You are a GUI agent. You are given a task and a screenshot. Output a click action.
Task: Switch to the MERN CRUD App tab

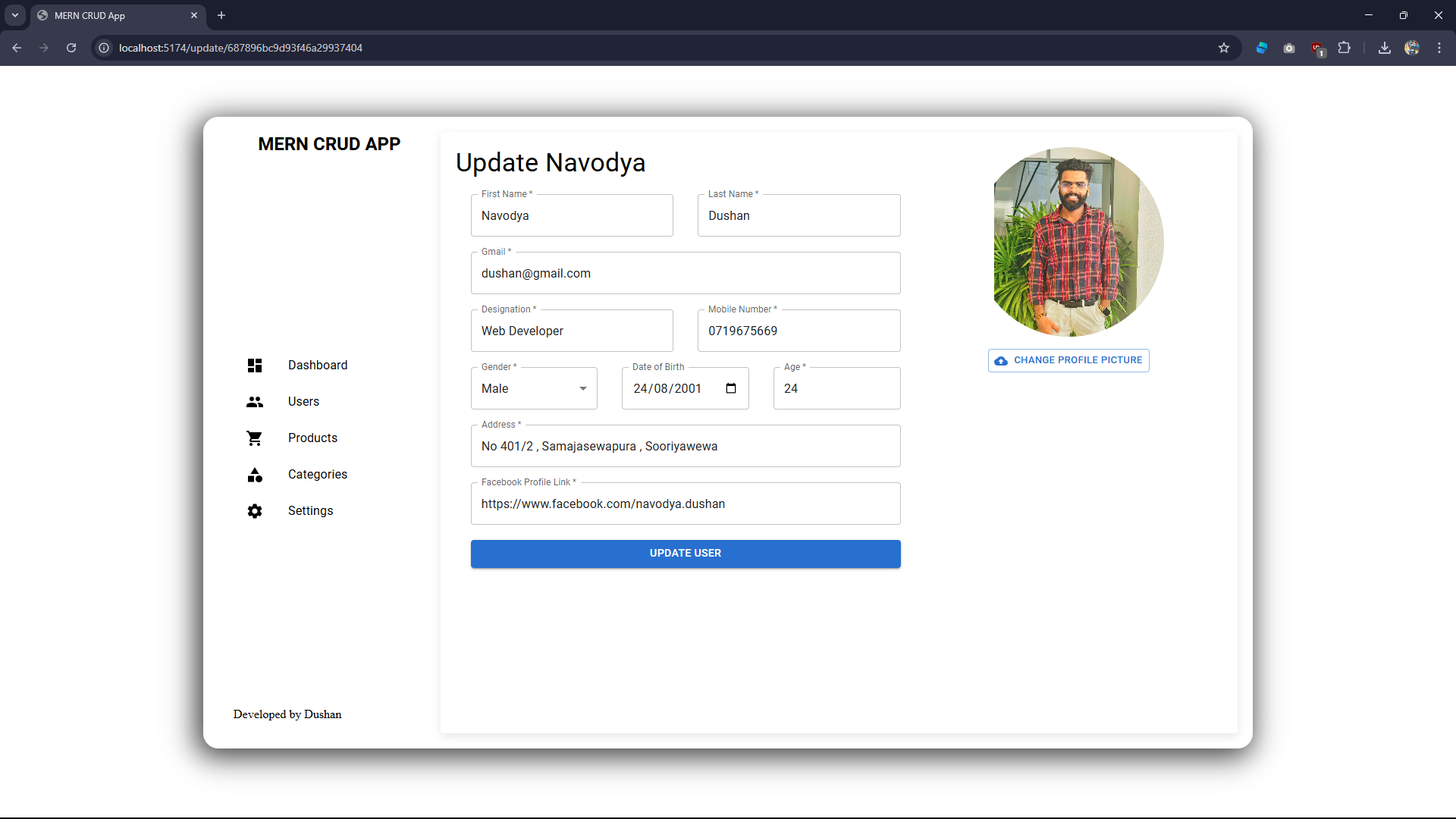[x=114, y=15]
